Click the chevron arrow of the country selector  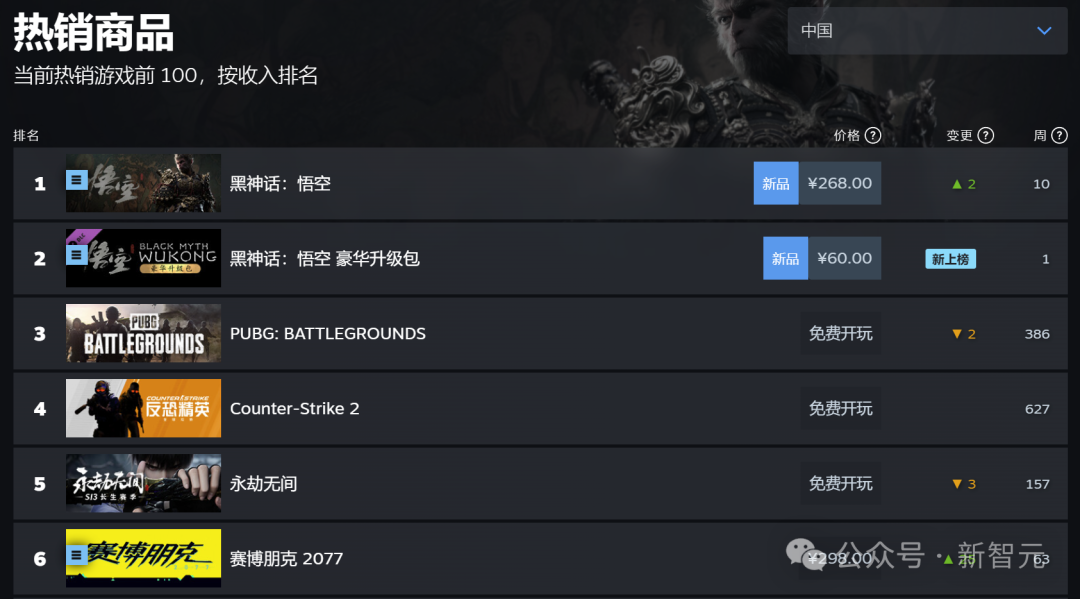pyautogui.click(x=1044, y=31)
